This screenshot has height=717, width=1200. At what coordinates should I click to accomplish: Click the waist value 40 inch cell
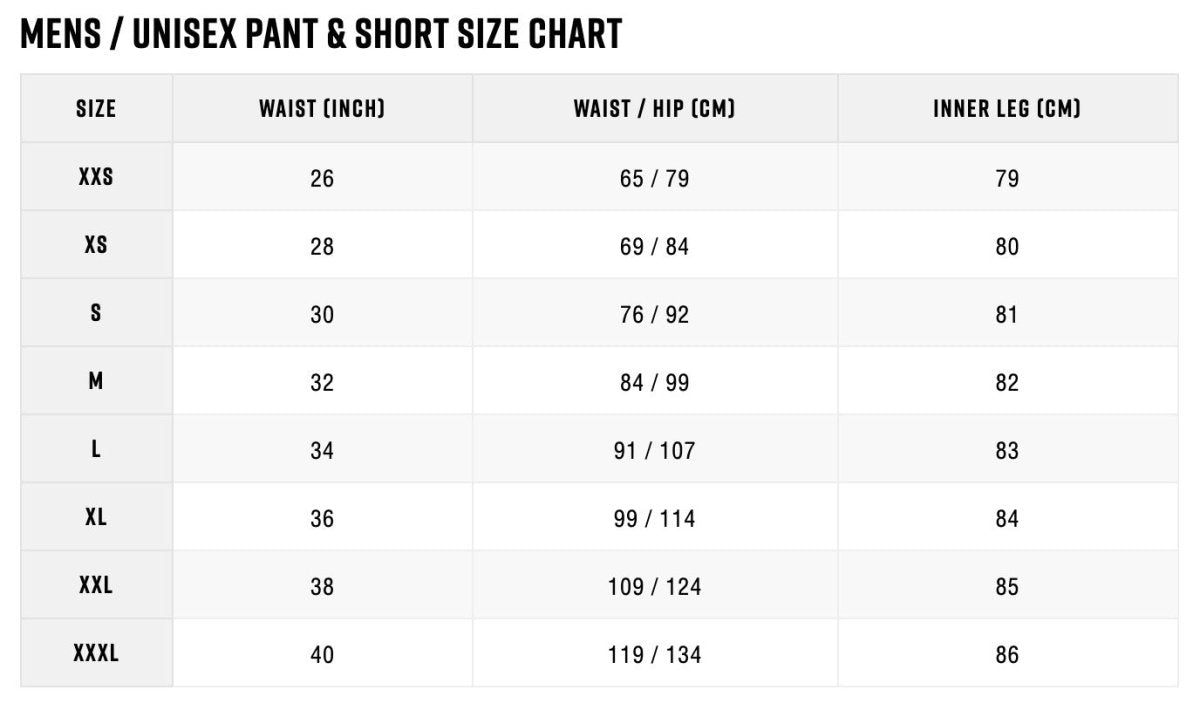coord(322,655)
